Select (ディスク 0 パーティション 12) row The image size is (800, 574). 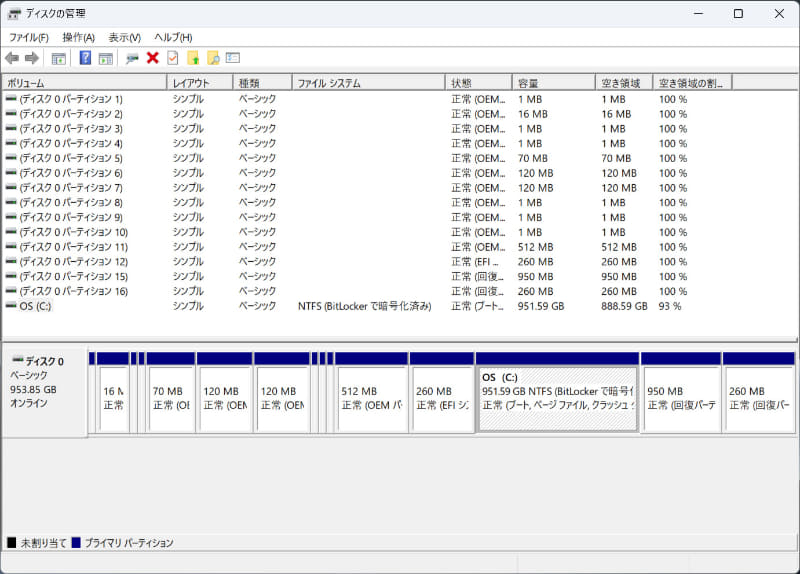(x=365, y=262)
